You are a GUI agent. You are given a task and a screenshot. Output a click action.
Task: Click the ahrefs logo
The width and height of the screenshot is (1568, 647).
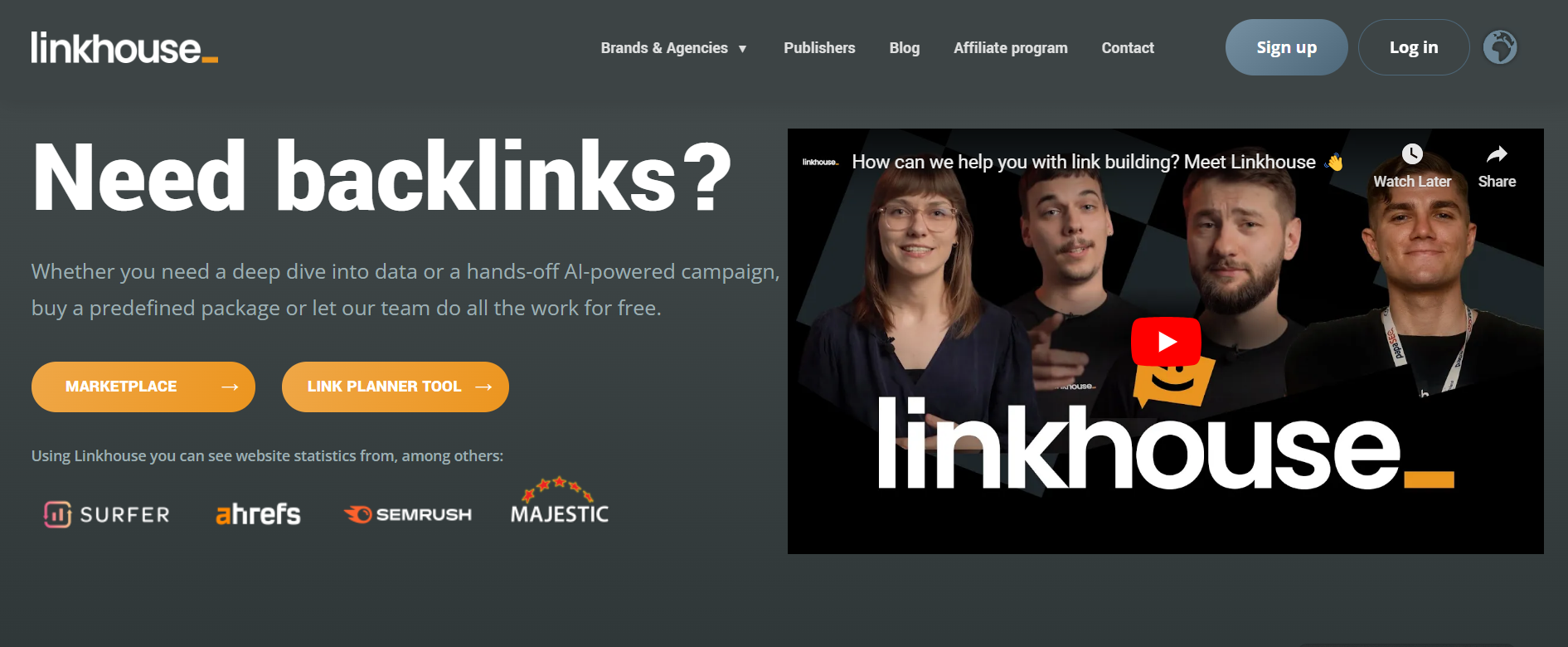pos(258,514)
